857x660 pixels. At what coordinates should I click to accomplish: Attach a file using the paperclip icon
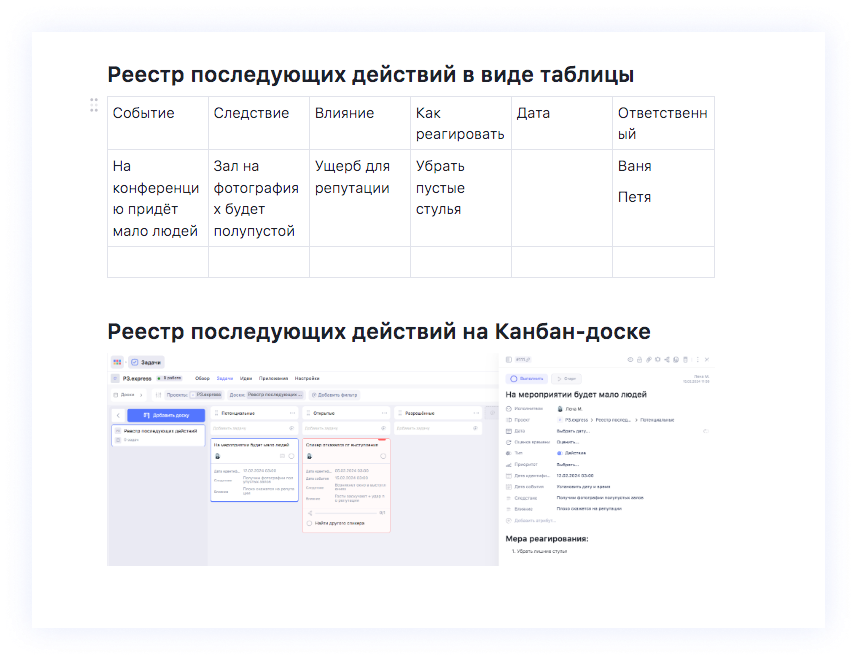click(x=648, y=359)
